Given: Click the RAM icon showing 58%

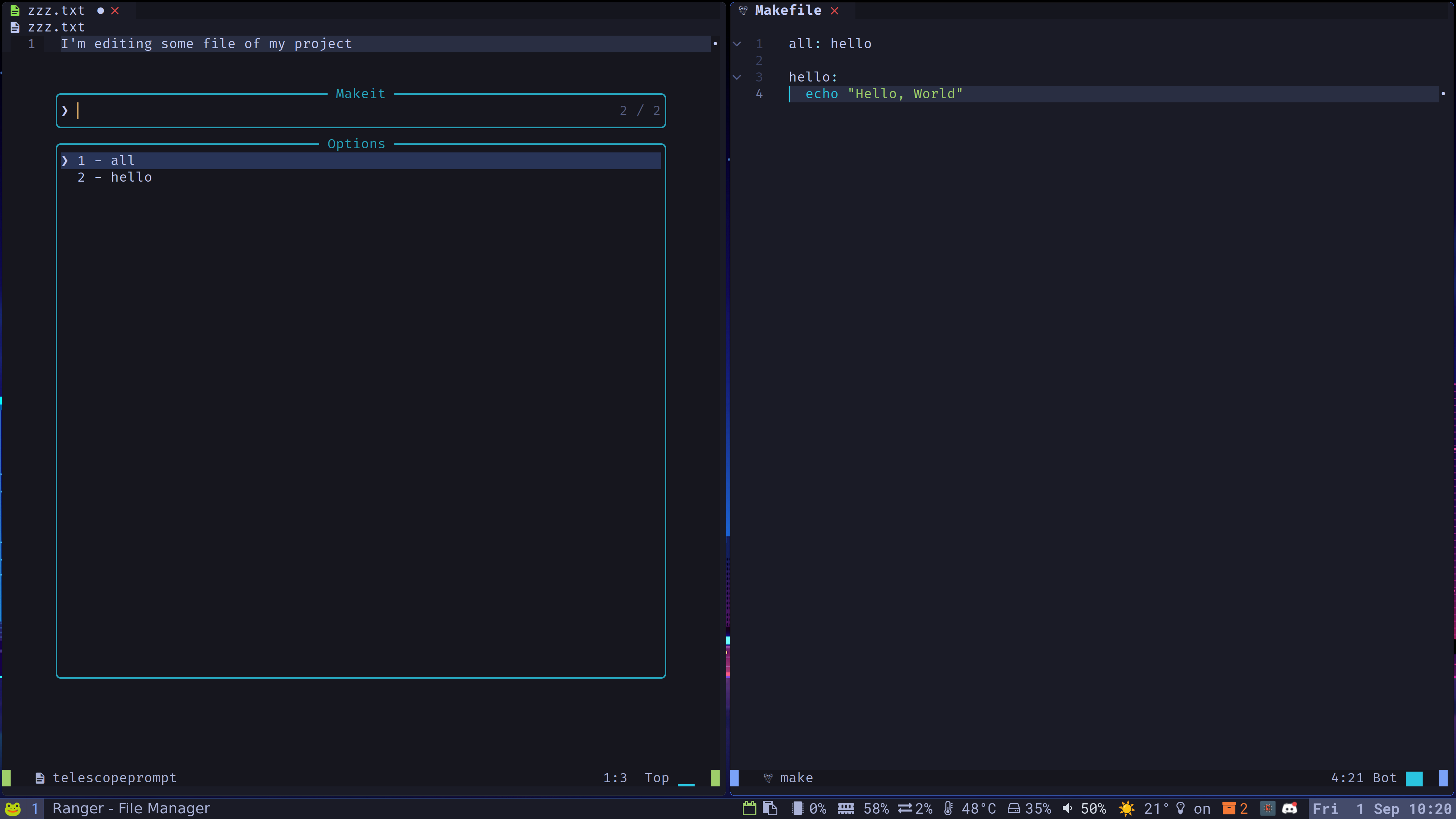Looking at the screenshot, I should tap(846, 808).
